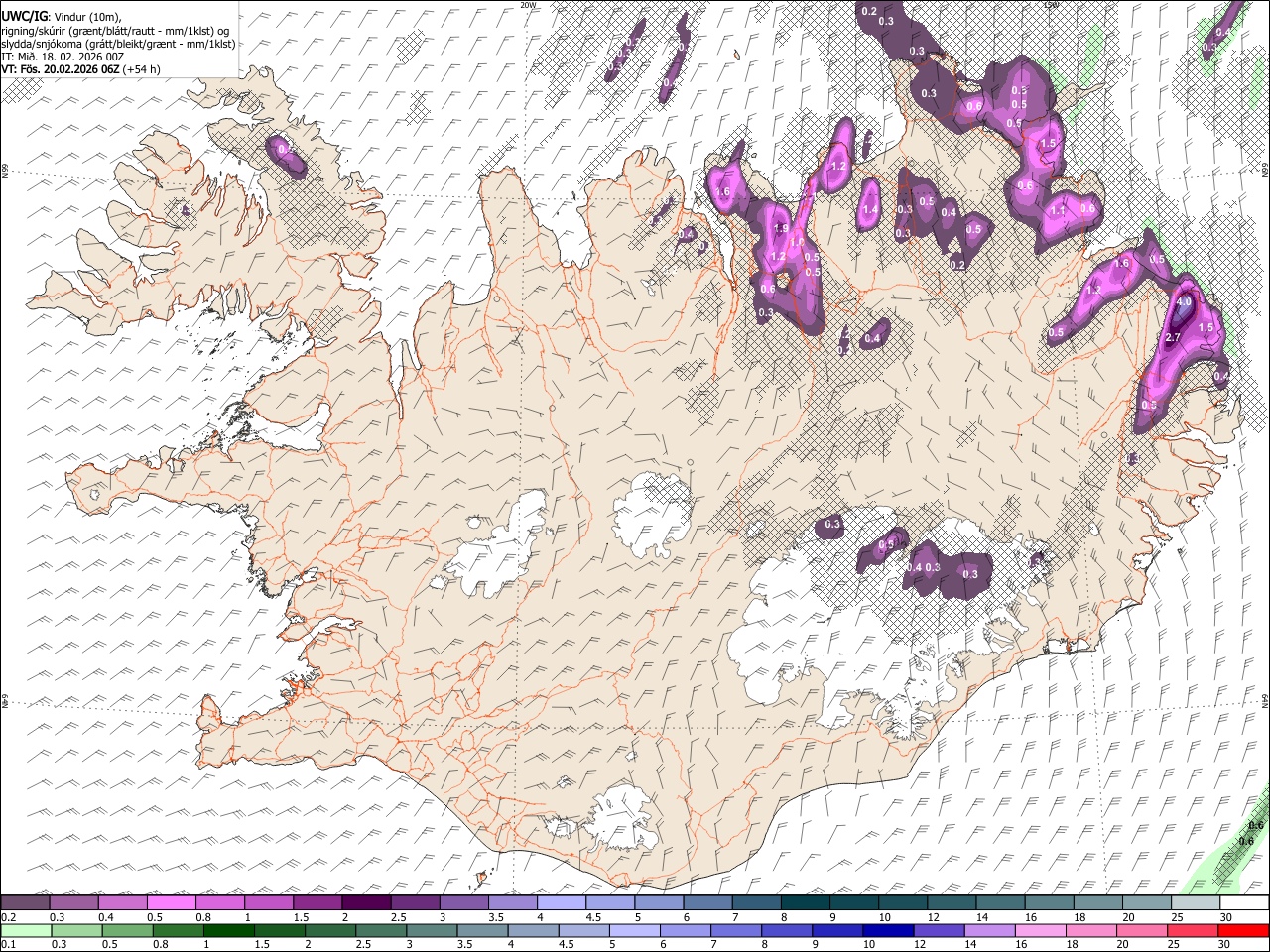Click the 0.2 swatch on the snow scale
The image size is (1270, 952).
point(25,903)
